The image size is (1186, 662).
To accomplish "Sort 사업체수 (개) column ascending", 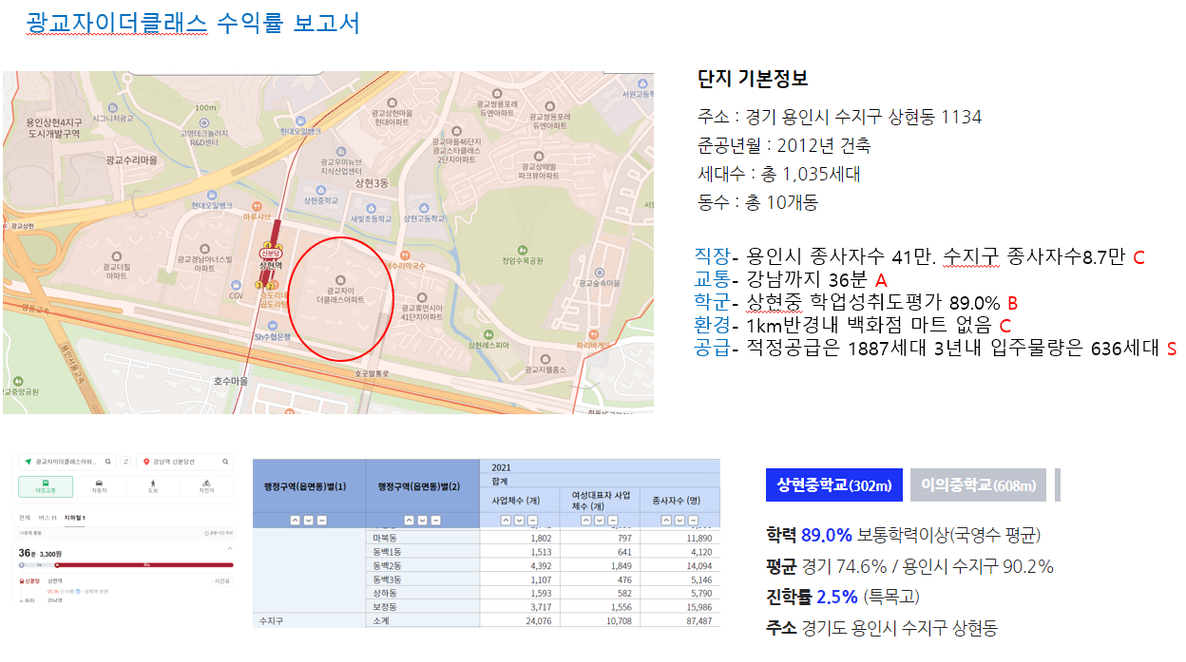I will pyautogui.click(x=506, y=521).
